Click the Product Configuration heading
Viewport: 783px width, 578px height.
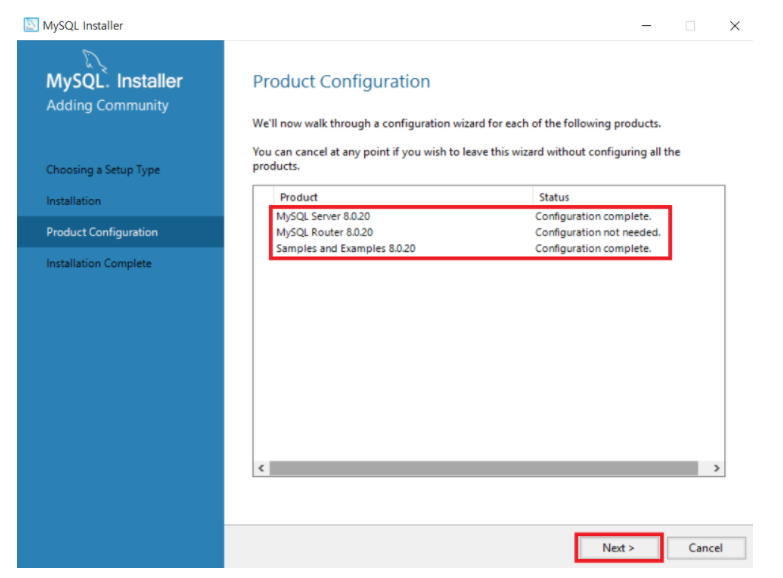point(342,81)
